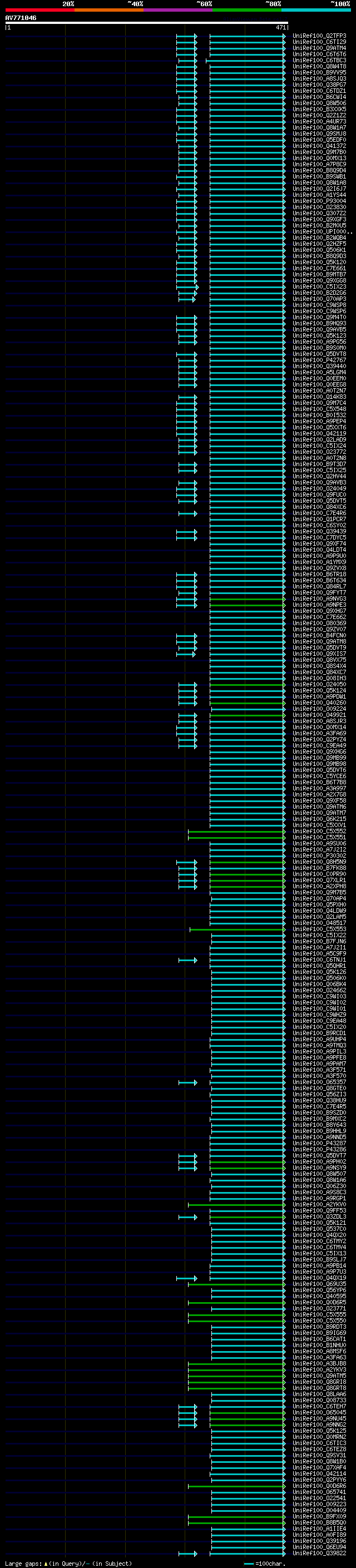Select the truncated UniRef100_UPI000.. label

pyautogui.click(x=322, y=231)
